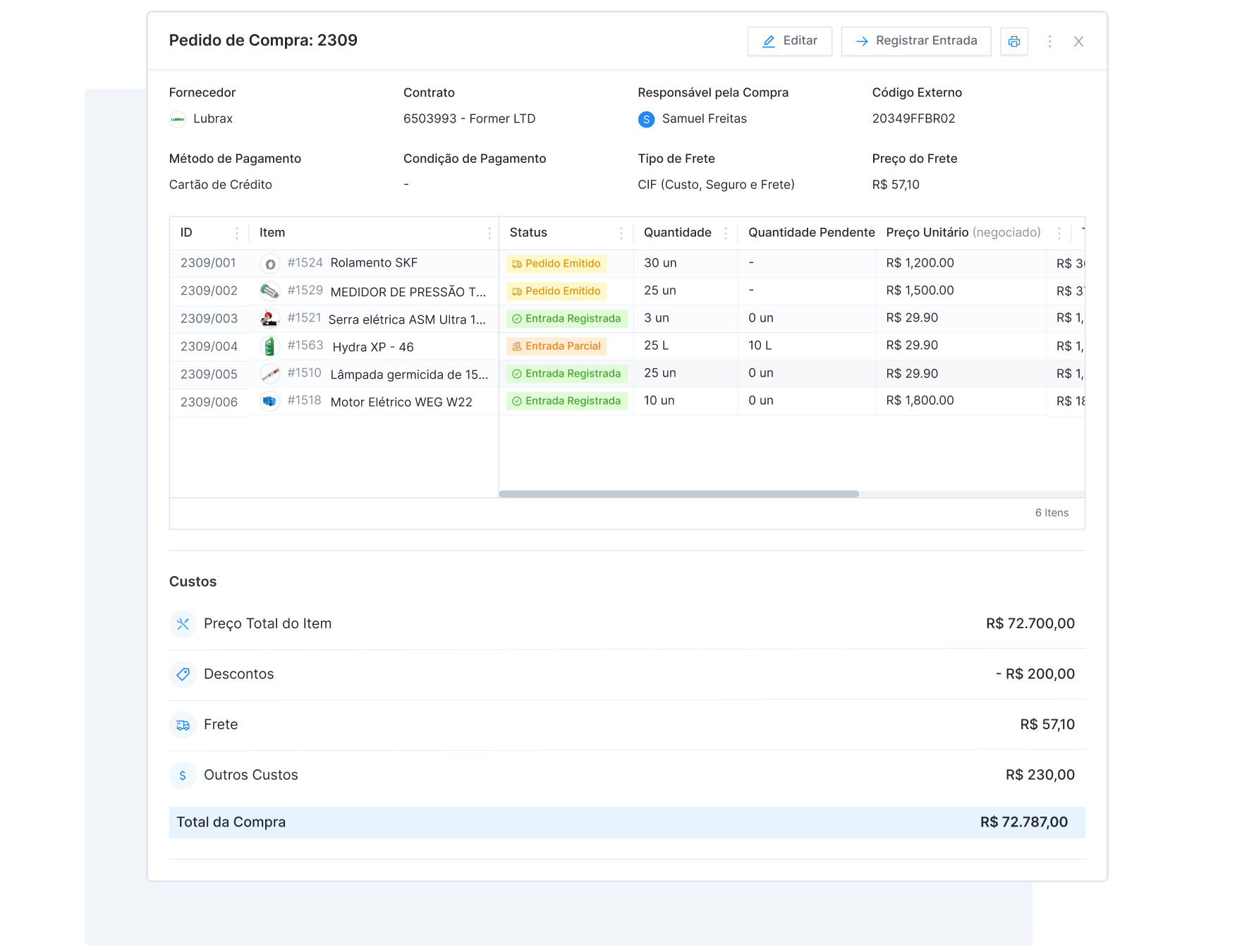Open the ID column options menu

click(x=236, y=233)
